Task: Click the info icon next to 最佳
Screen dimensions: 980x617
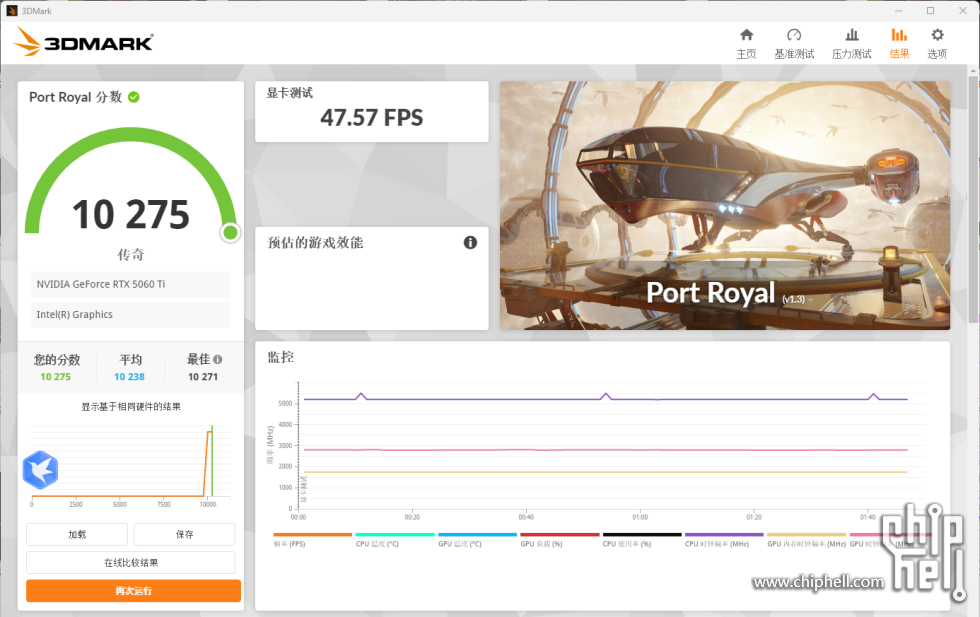Action: [218, 359]
